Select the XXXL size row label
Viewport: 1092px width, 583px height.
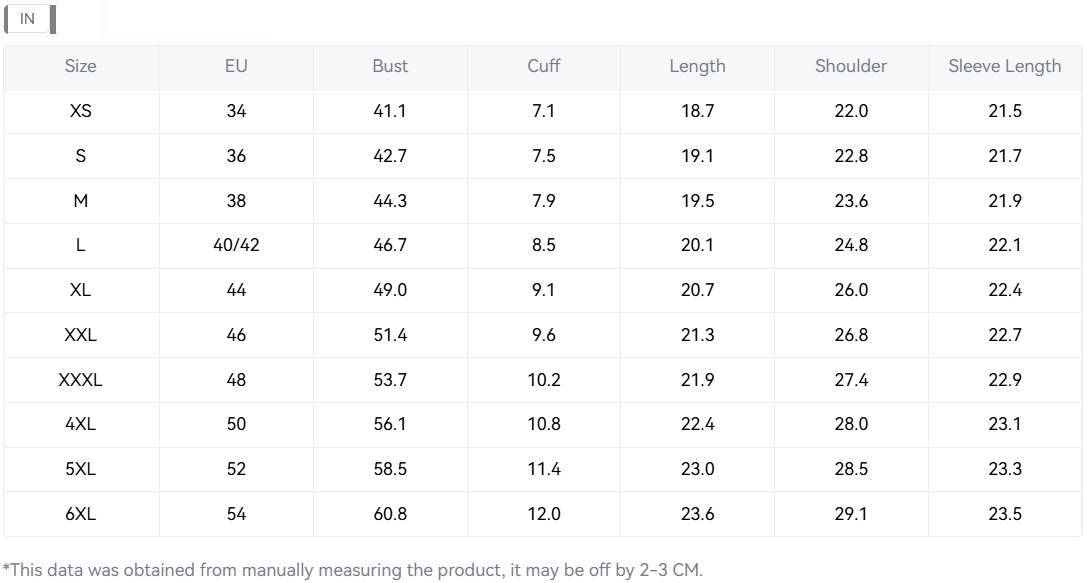point(81,380)
